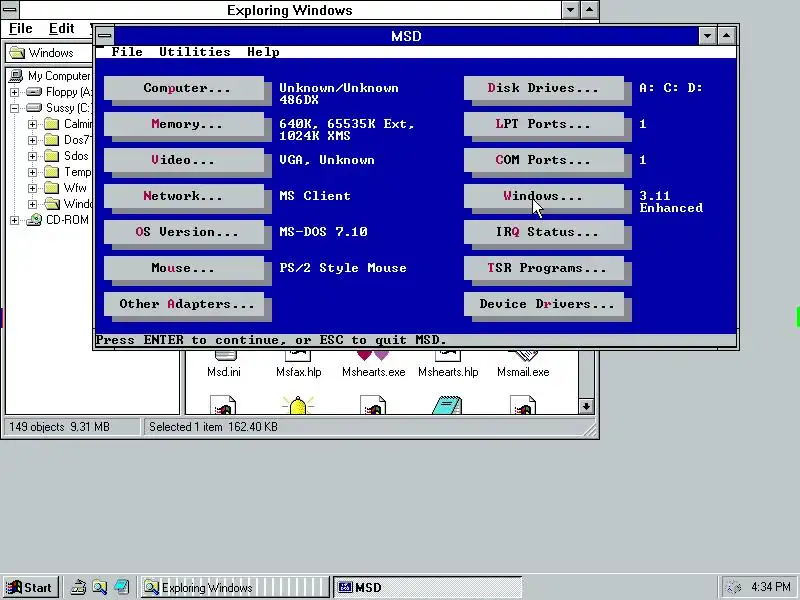Click the third quick-launch taskbar icon

(121, 587)
